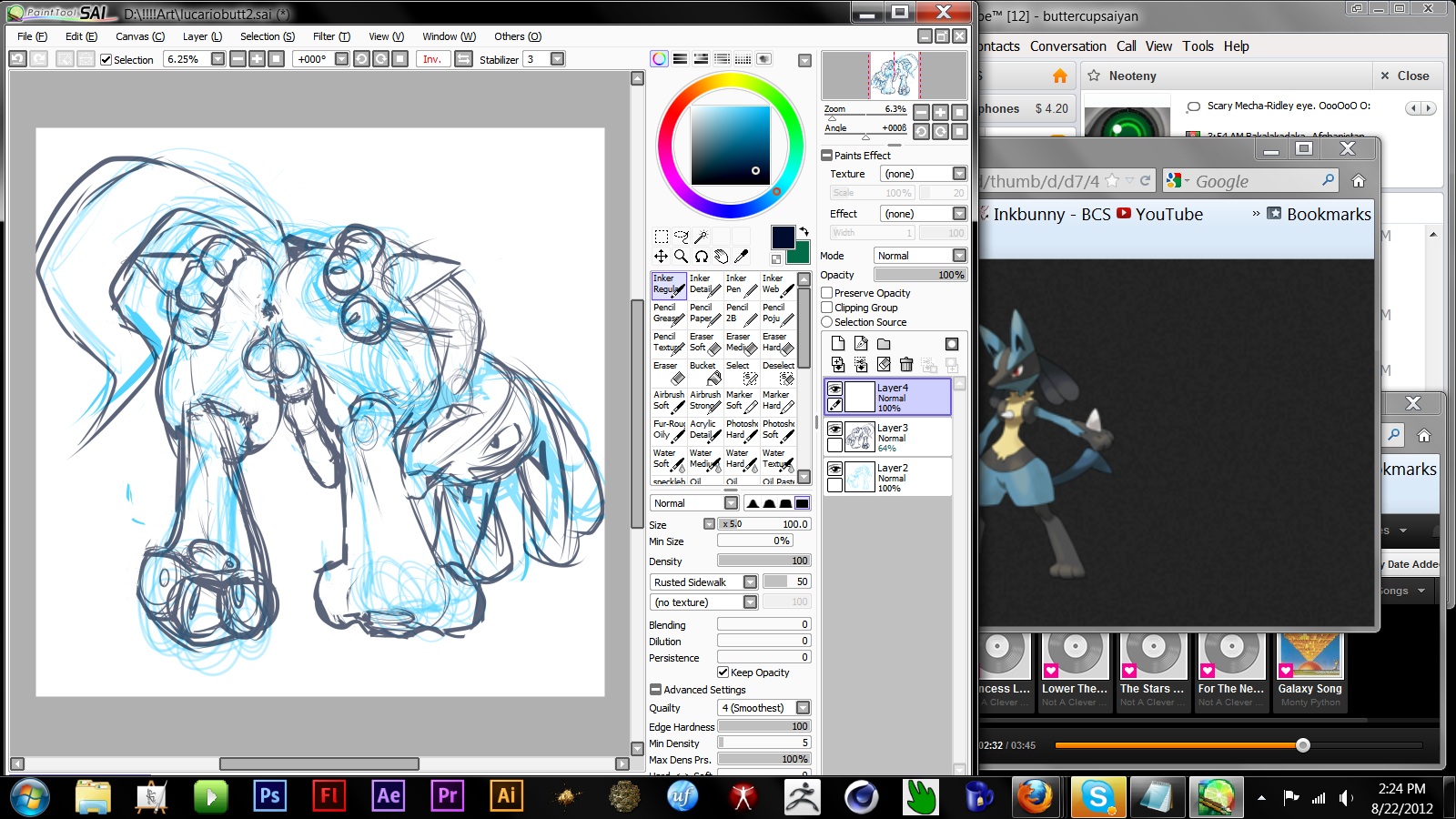1456x819 pixels.
Task: Pick the Eraser Soft tool
Action: 705,343
